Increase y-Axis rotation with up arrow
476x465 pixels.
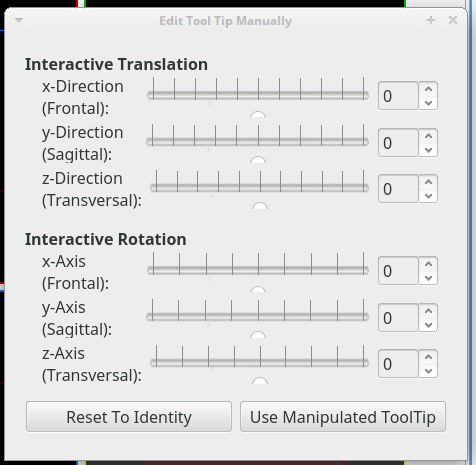(428, 311)
